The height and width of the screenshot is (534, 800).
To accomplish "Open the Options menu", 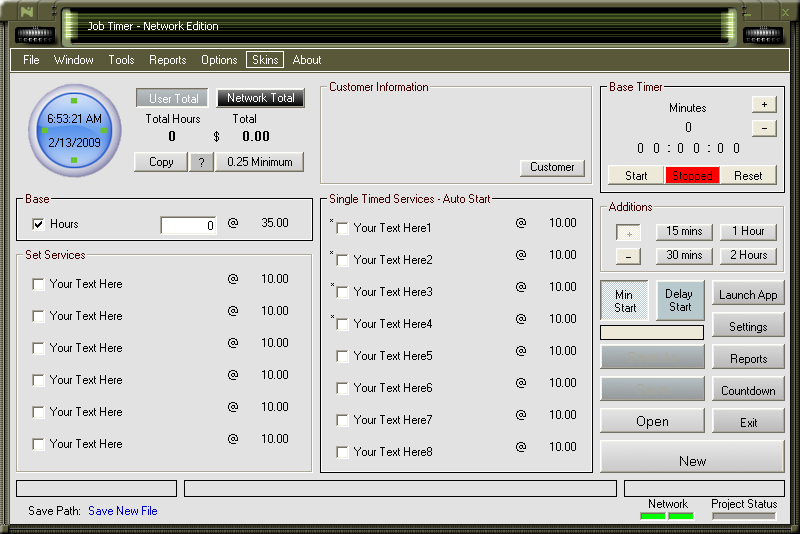I will (219, 60).
